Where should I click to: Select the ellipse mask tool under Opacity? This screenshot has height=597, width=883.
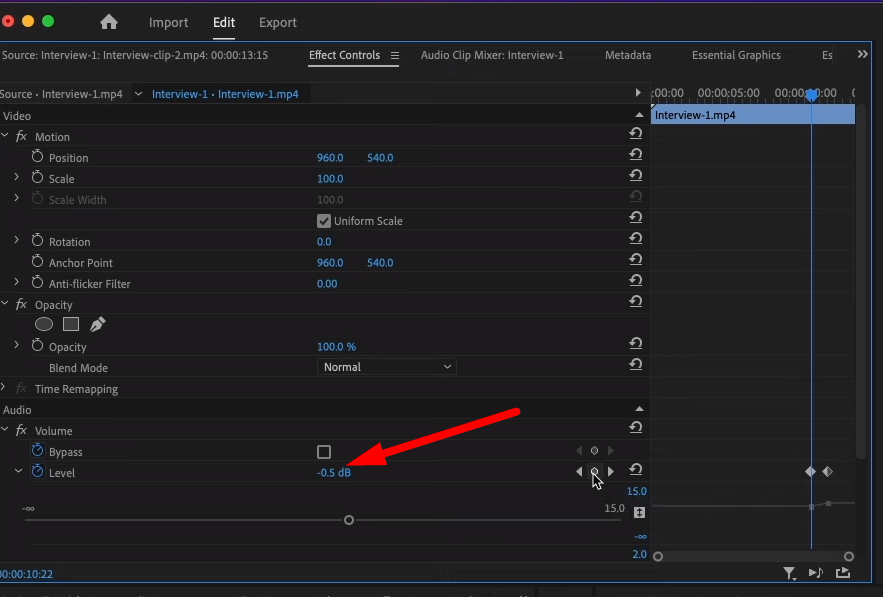(x=44, y=324)
